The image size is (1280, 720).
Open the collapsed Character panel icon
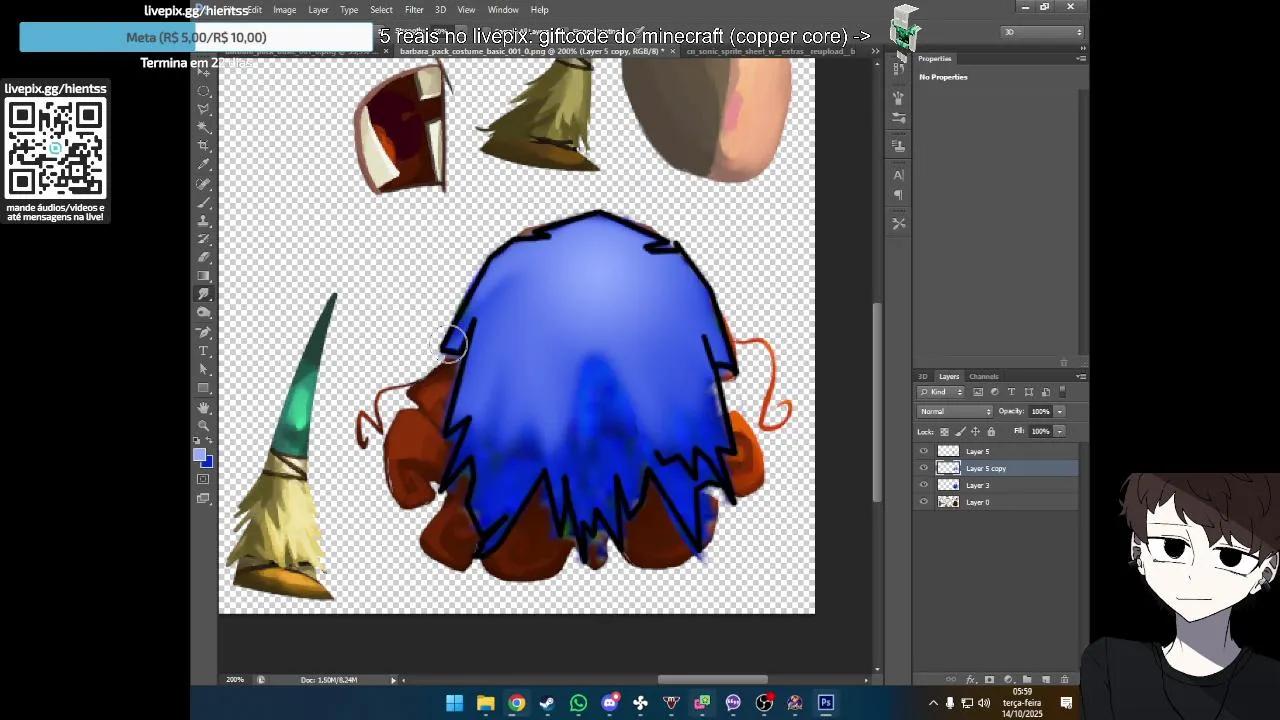[898, 175]
